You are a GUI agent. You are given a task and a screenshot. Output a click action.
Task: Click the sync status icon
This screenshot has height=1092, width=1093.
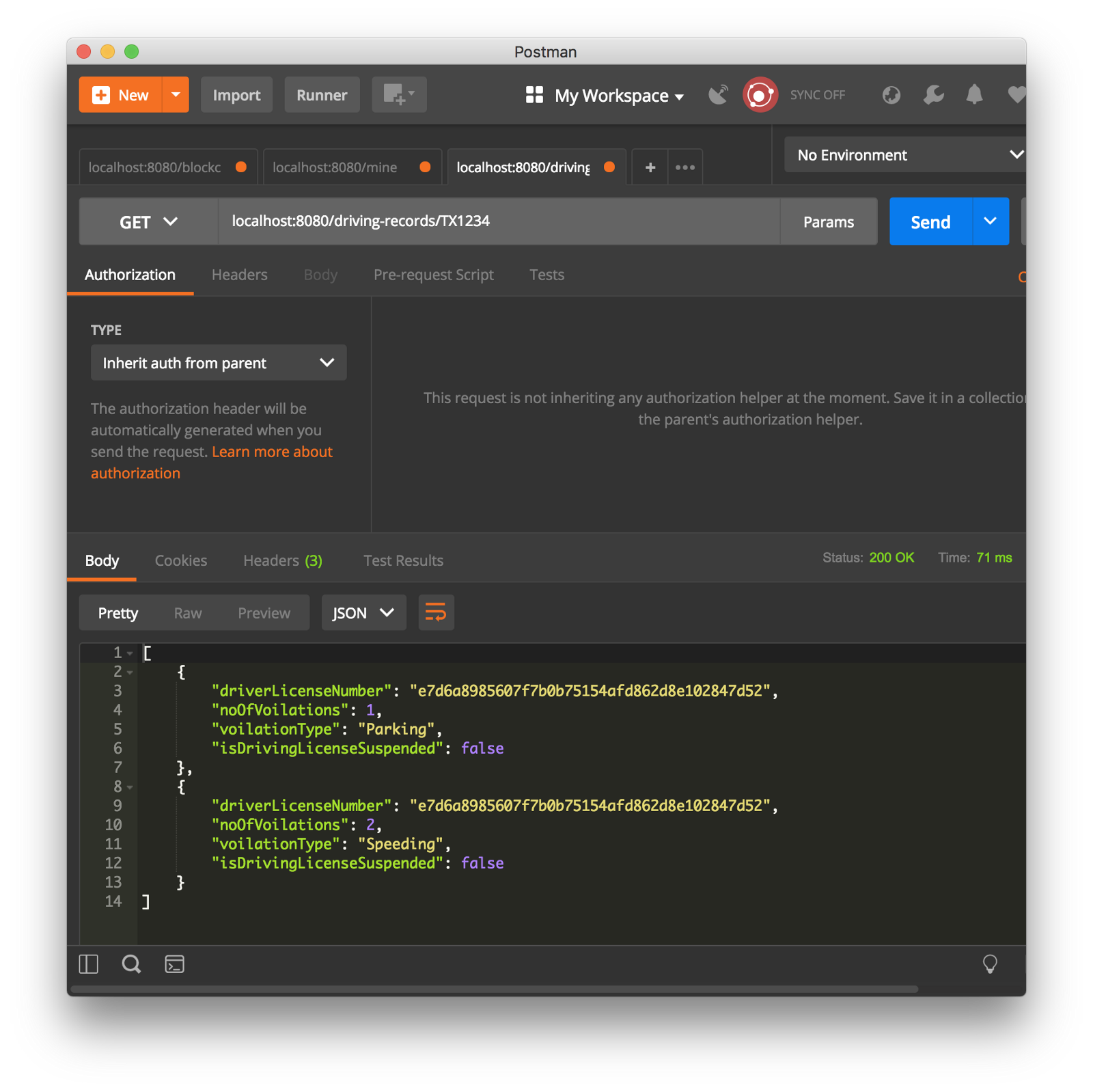[x=760, y=95]
